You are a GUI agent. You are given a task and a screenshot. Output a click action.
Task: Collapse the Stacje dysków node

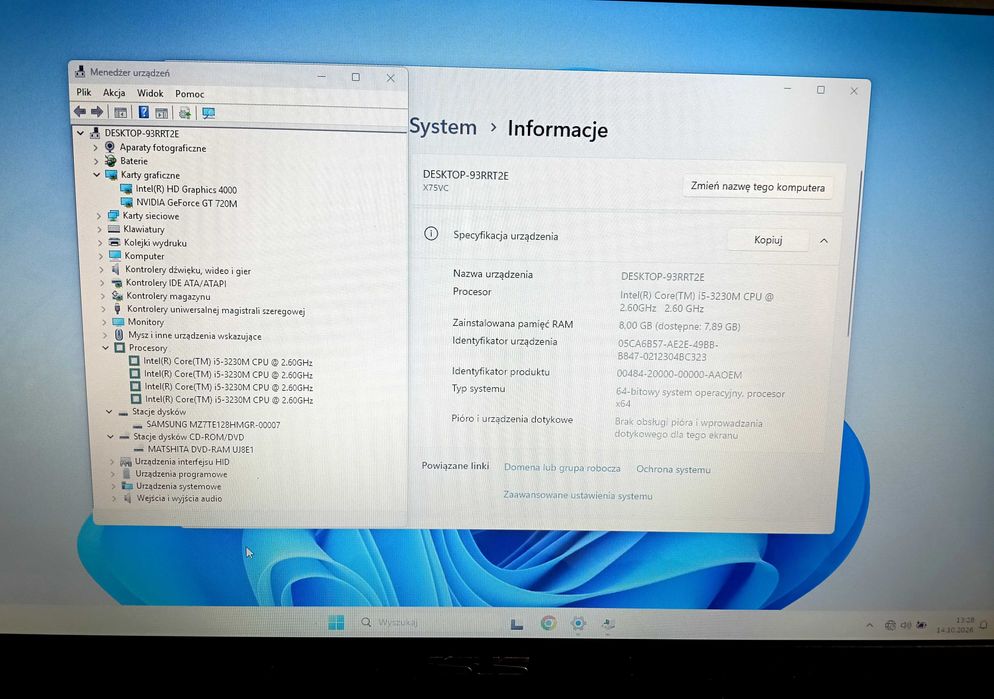click(109, 411)
